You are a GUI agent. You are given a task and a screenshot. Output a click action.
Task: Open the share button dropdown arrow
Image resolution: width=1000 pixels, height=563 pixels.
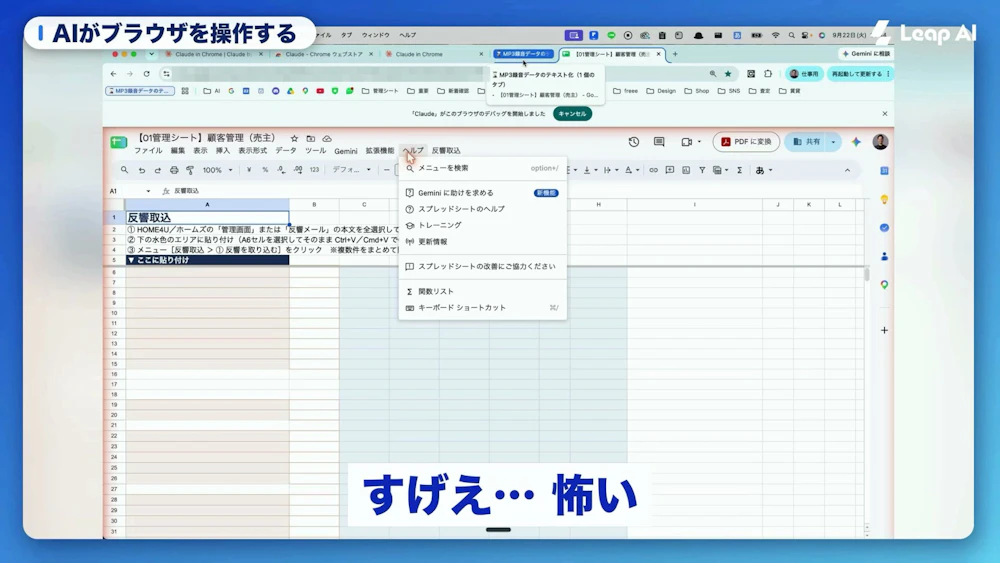click(x=833, y=142)
